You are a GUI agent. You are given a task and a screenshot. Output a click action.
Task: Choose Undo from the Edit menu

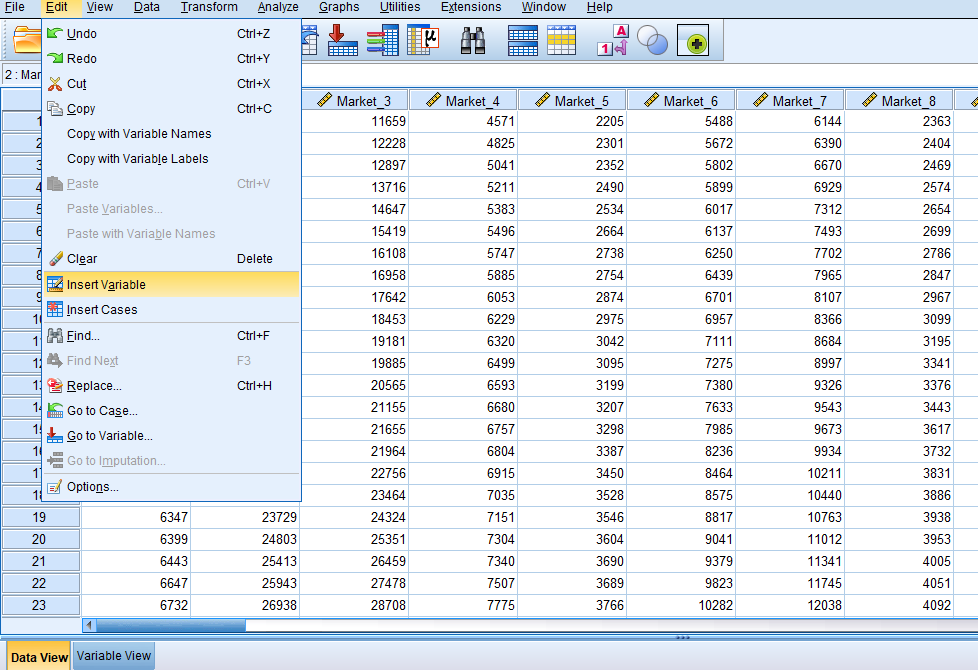pyautogui.click(x=82, y=34)
